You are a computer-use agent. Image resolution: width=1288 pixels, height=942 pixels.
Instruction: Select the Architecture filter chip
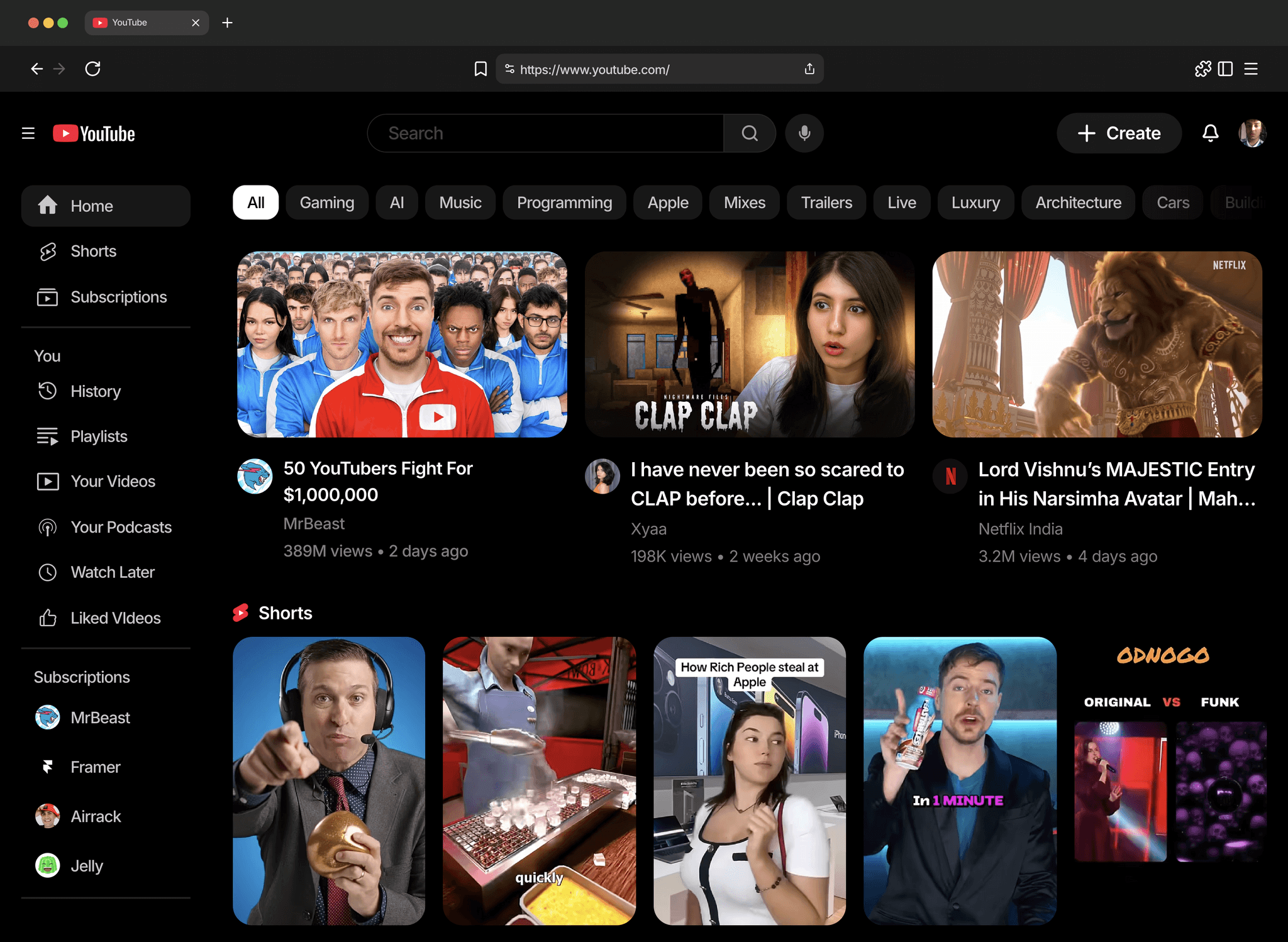(1078, 202)
